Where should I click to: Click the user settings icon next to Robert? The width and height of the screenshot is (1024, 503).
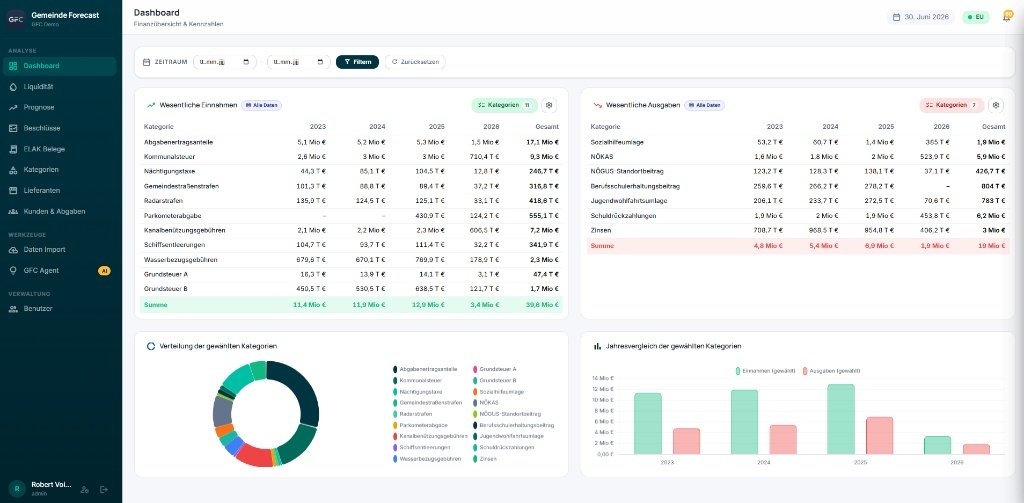point(84,489)
